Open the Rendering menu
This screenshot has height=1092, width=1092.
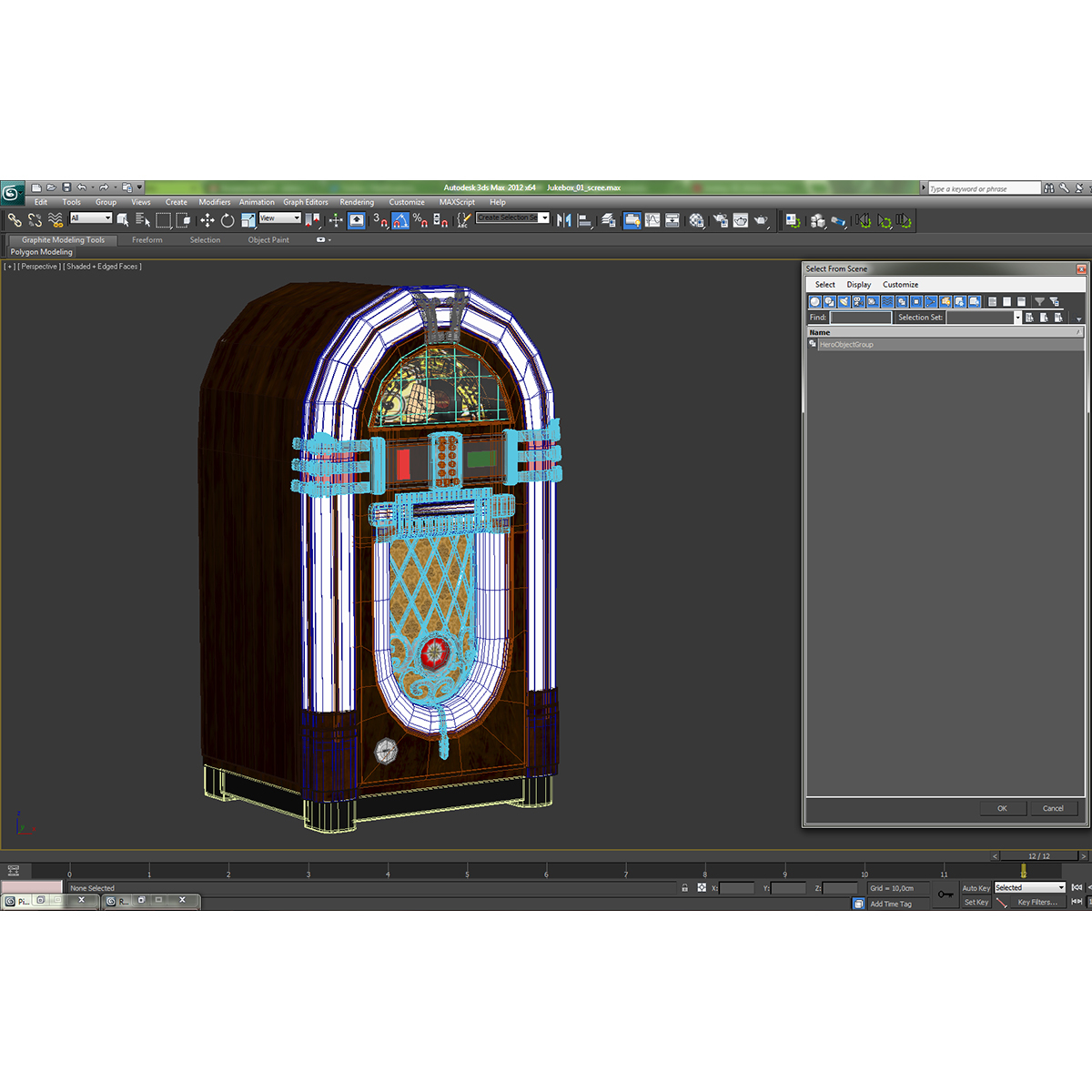(x=357, y=202)
